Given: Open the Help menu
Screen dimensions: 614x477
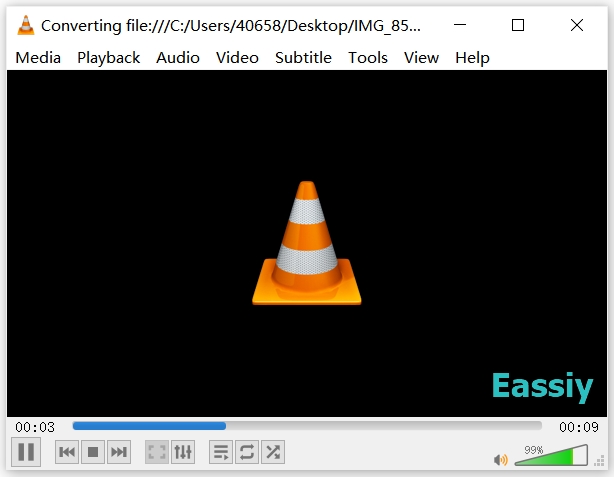Looking at the screenshot, I should [x=472, y=58].
